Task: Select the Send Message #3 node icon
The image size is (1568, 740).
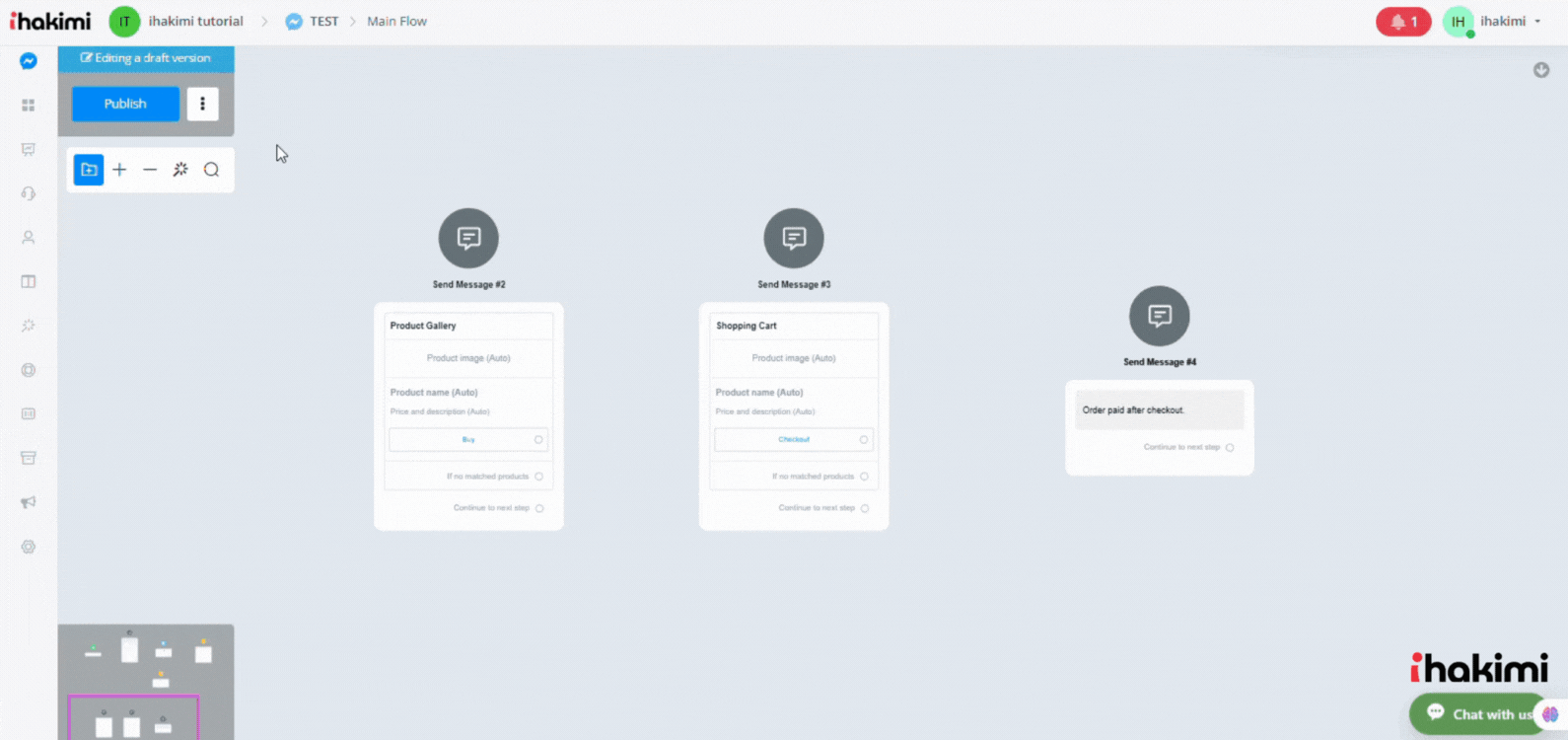Action: click(x=794, y=238)
